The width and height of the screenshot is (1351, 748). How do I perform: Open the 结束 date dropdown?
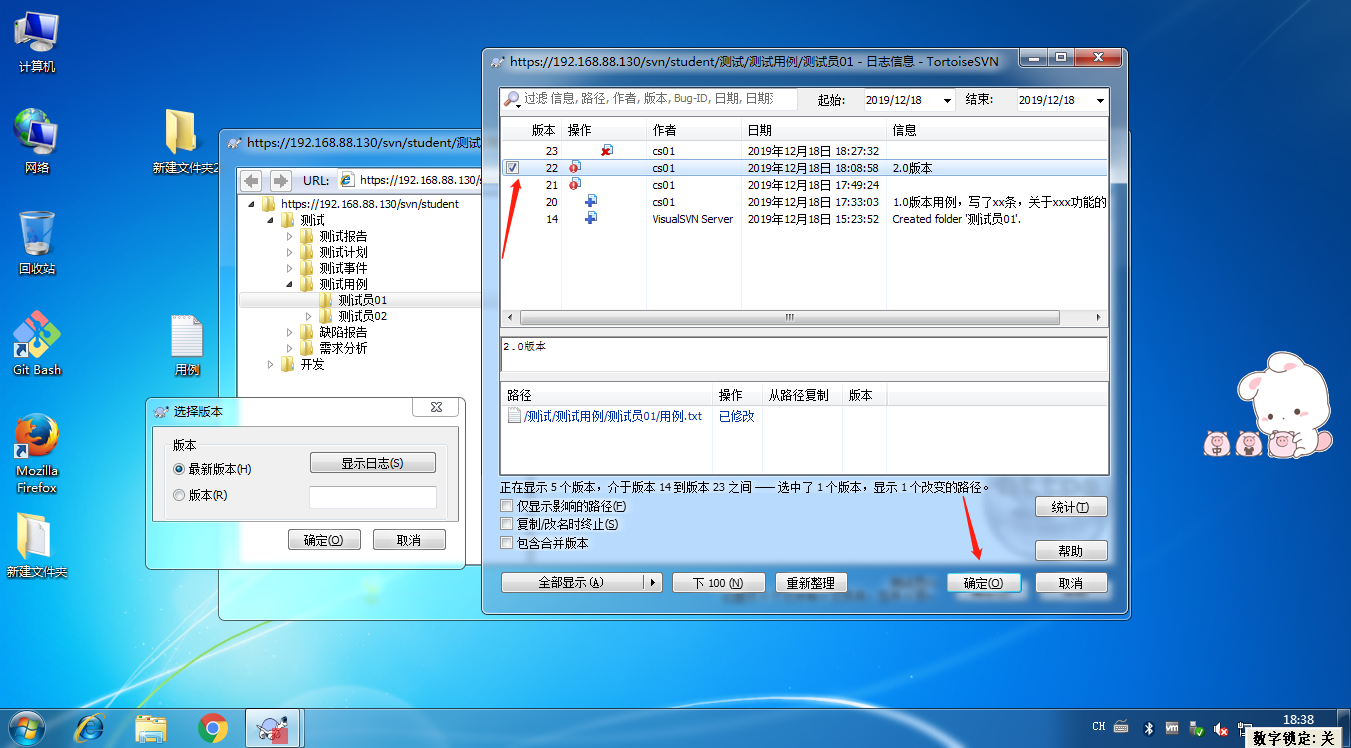[1100, 100]
